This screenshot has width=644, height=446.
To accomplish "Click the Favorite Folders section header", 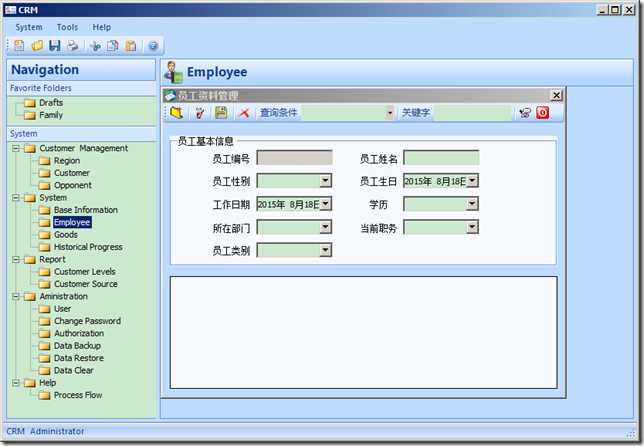I will point(81,88).
